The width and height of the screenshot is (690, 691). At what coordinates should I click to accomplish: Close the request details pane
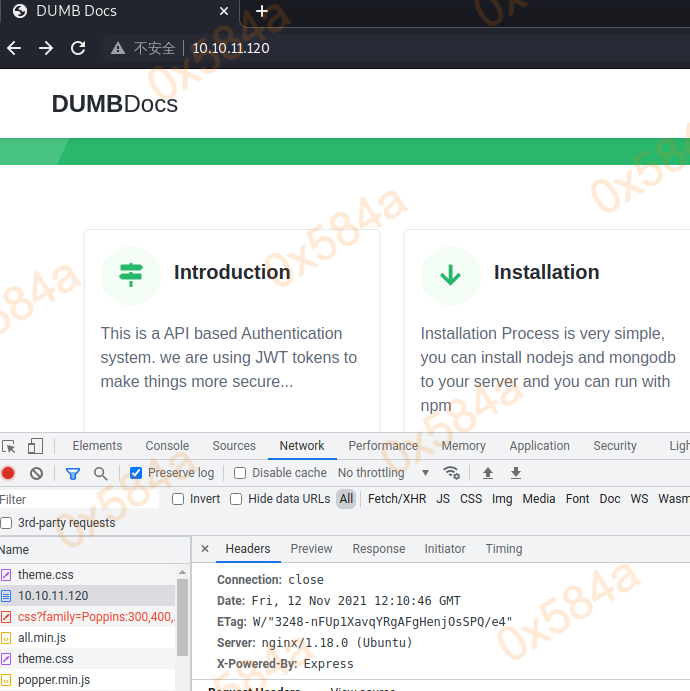point(205,549)
